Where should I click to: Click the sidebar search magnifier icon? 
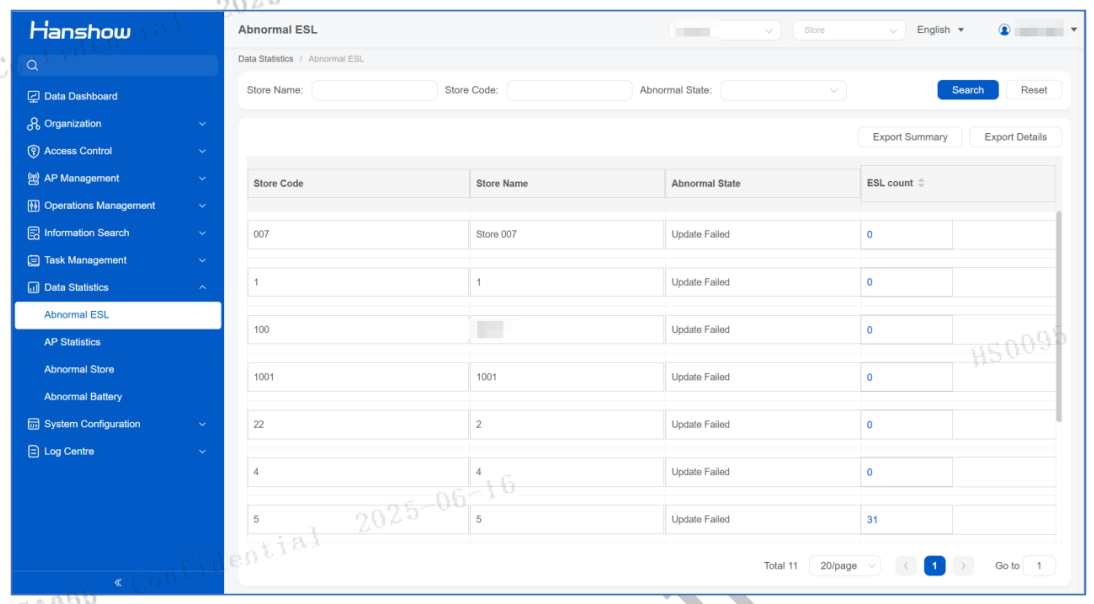pyautogui.click(x=32, y=66)
